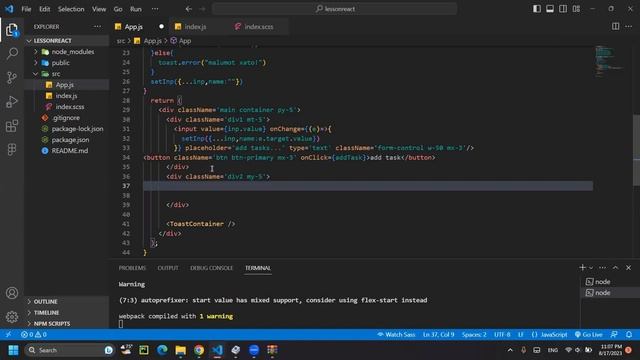This screenshot has width=640, height=360.
Task: Open the Selection menu
Action: point(71,9)
